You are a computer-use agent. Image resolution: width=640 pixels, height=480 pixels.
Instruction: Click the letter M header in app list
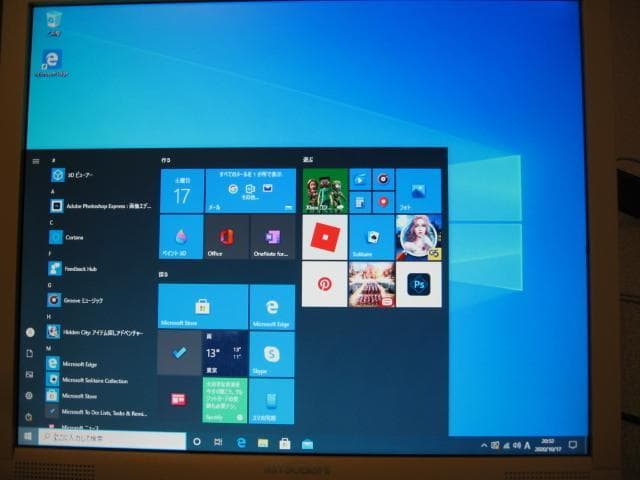point(48,348)
